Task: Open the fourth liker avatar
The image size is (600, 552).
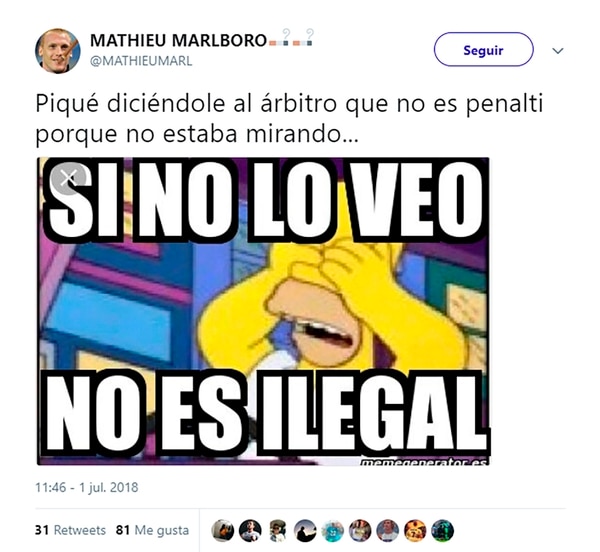Action: pos(305,531)
